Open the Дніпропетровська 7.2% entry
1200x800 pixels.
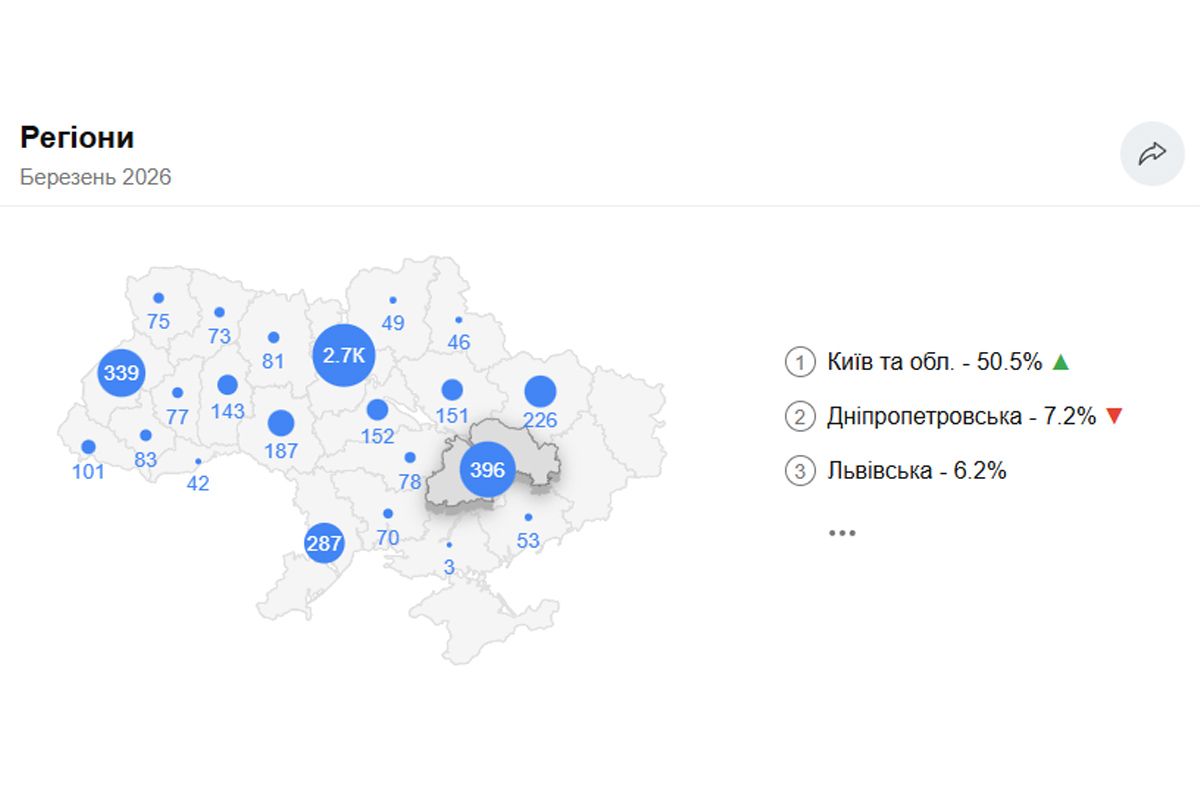(x=961, y=416)
